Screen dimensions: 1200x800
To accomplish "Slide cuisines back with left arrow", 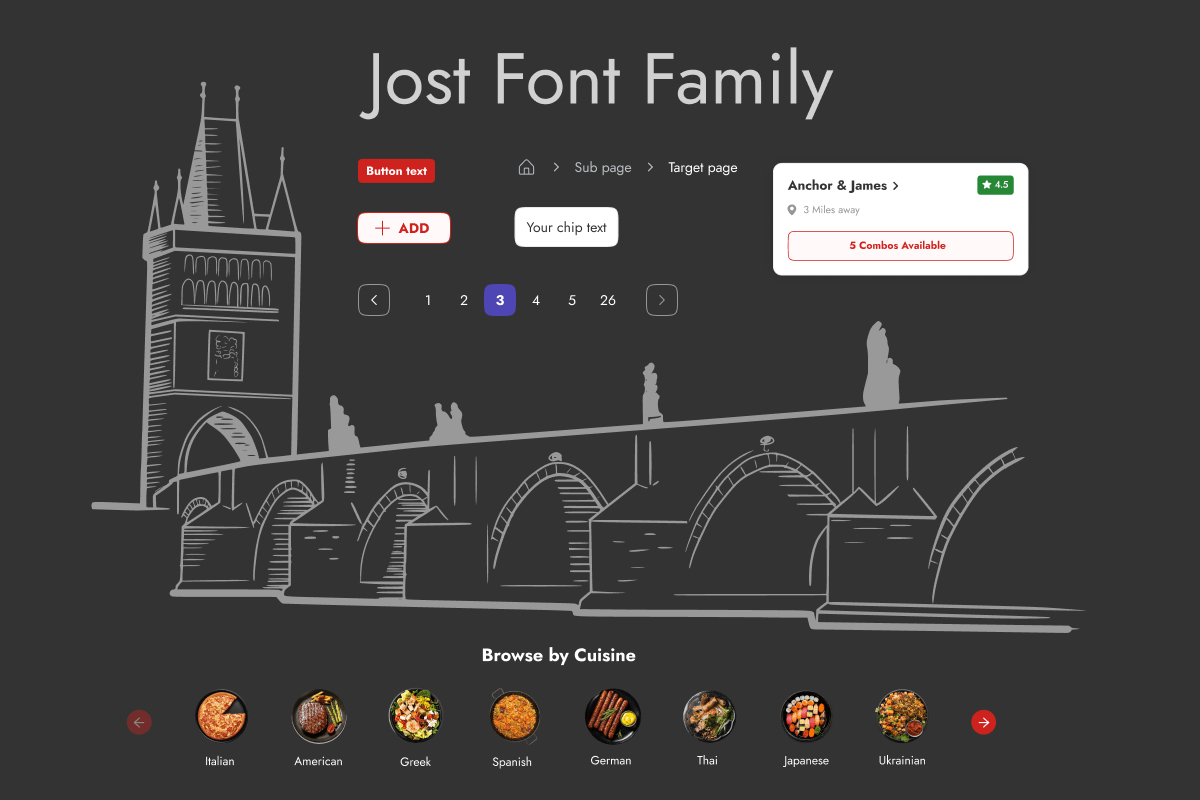I will (x=139, y=722).
